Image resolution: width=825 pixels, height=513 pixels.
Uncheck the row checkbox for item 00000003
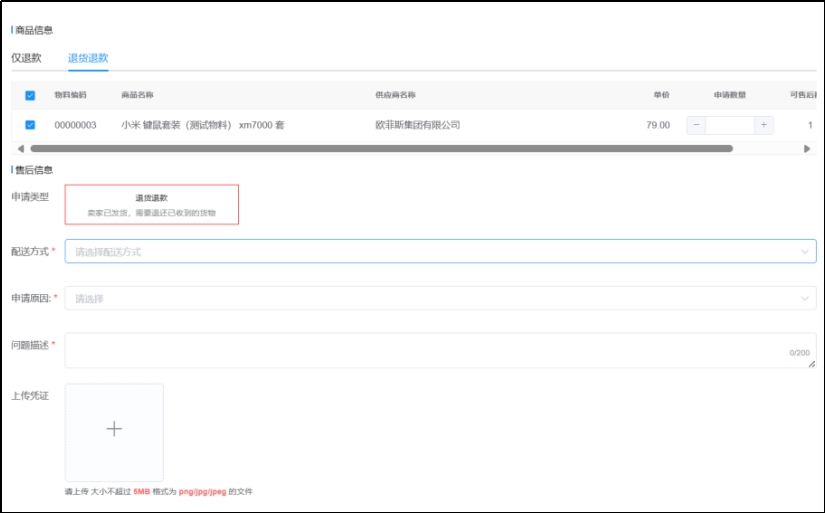[30, 125]
